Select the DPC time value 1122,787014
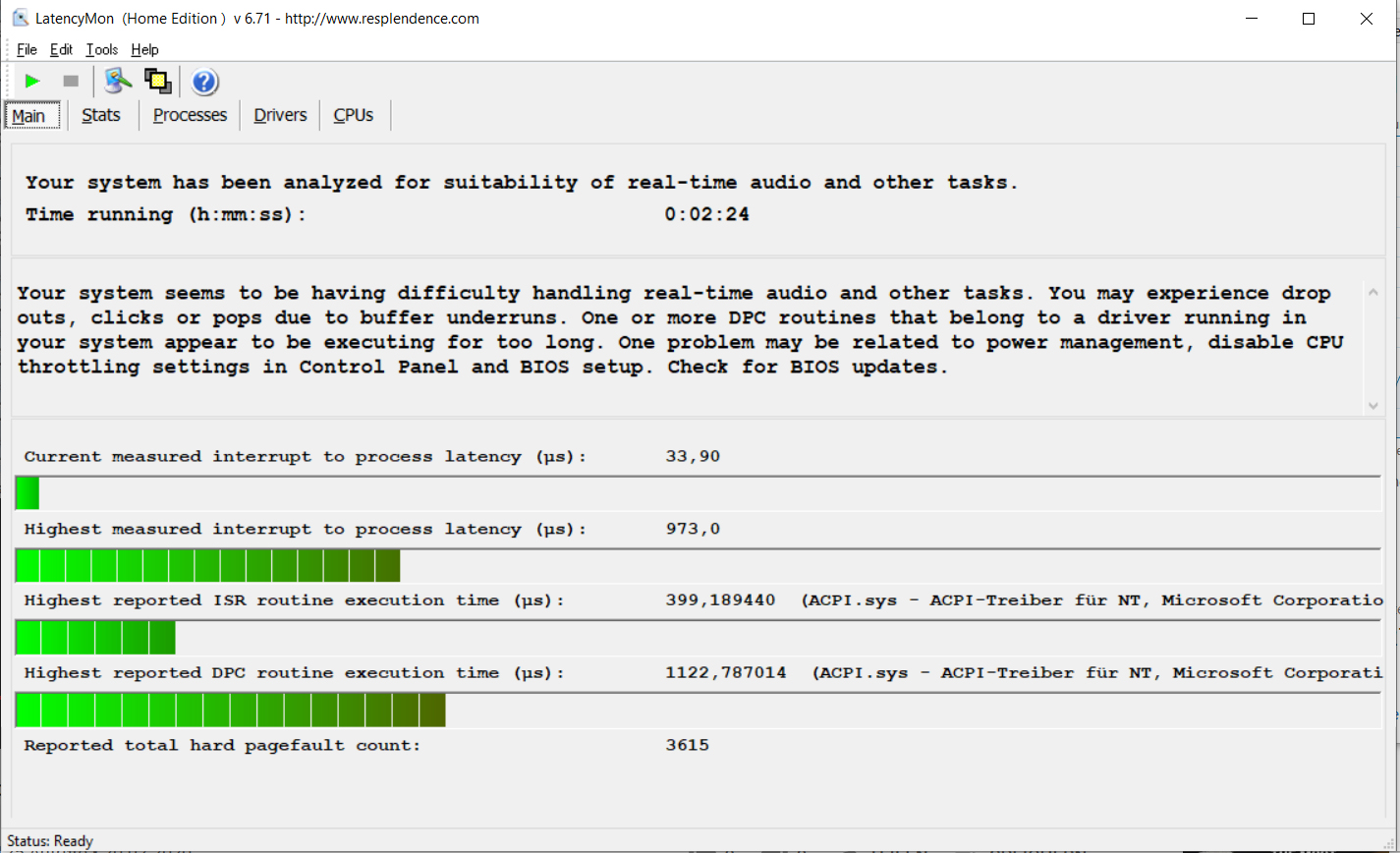Viewport: 1400px width, 853px height. [726, 673]
